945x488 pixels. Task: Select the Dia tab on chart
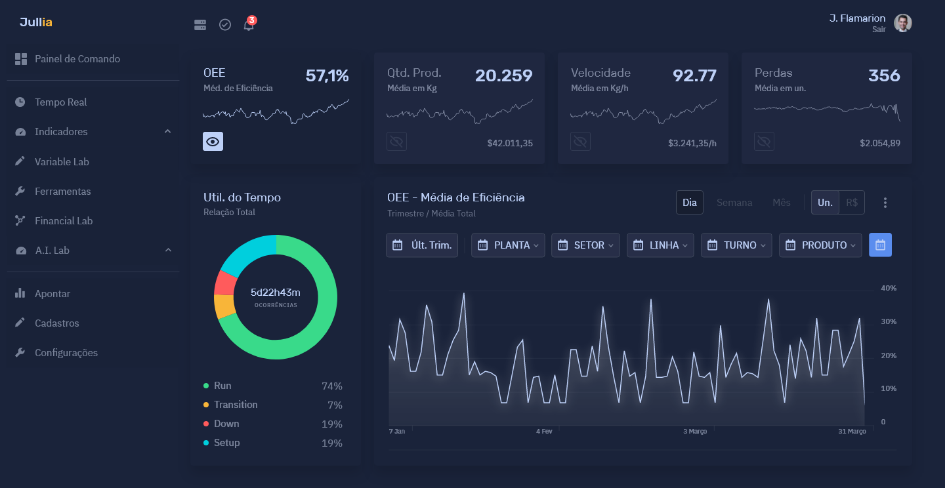coord(689,203)
